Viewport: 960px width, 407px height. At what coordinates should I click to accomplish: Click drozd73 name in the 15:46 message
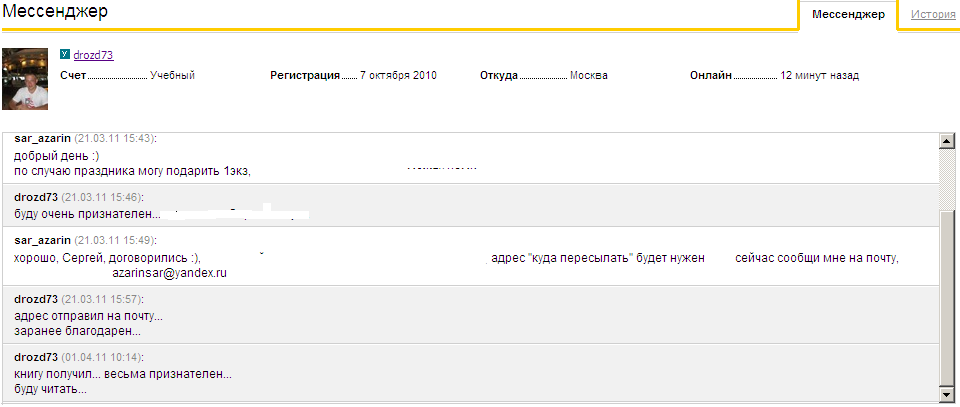pos(37,197)
